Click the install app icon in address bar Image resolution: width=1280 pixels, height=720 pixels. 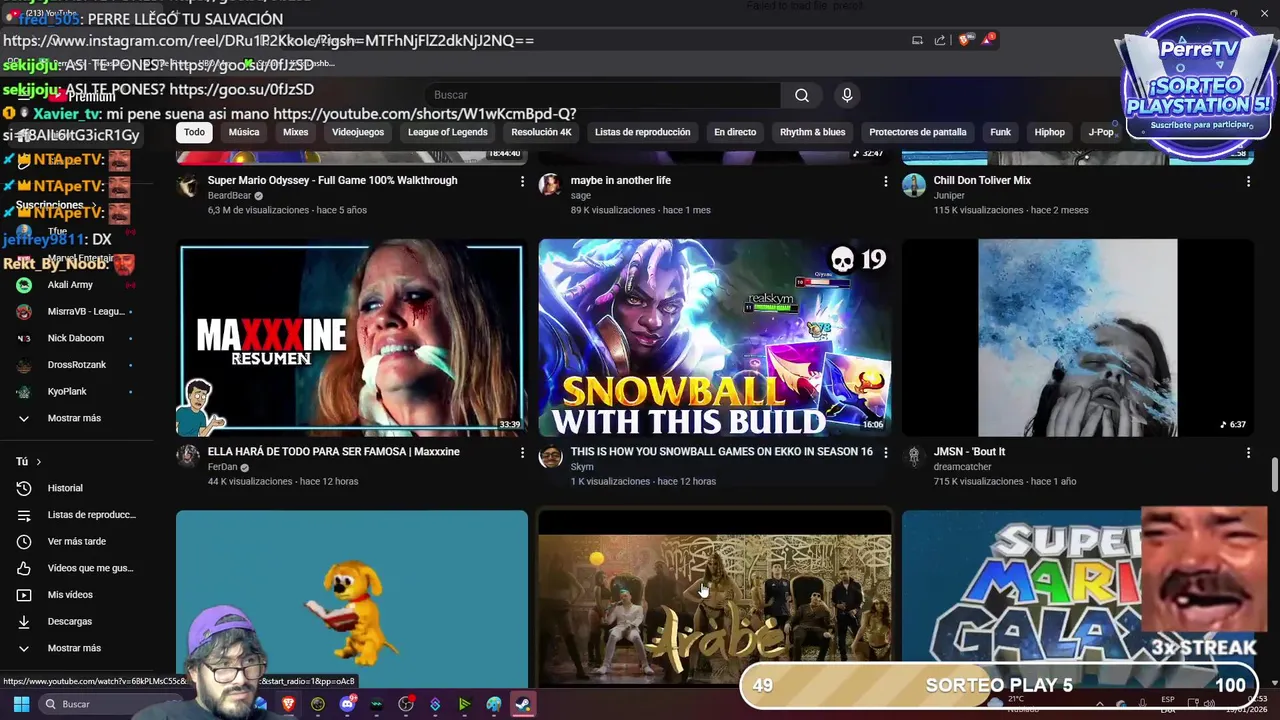tap(917, 40)
